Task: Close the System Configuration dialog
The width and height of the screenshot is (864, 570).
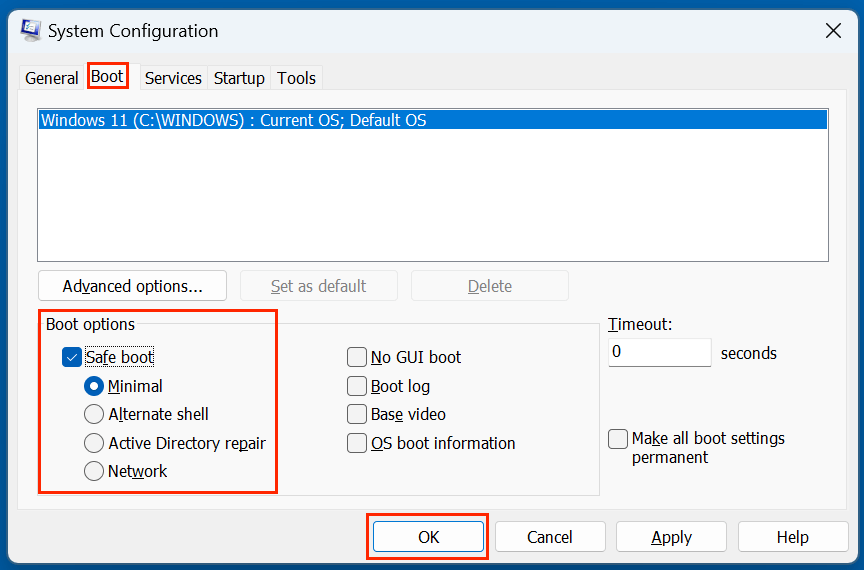Action: point(832,31)
